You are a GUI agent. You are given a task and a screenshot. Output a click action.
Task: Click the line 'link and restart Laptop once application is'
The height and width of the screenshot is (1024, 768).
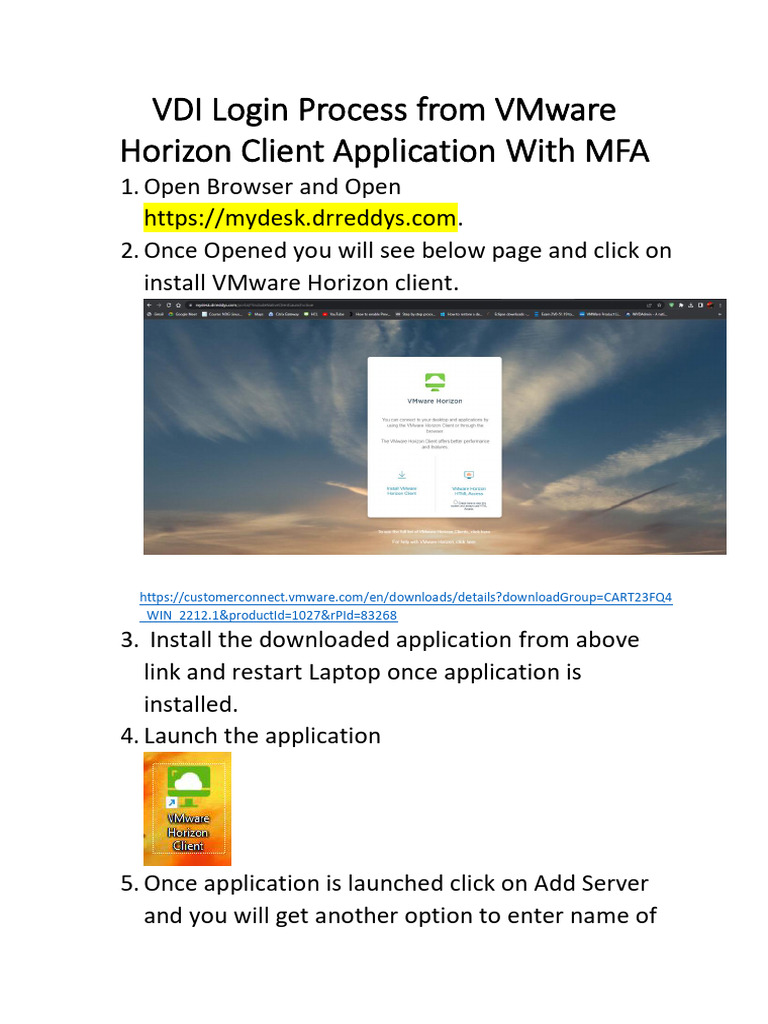(x=362, y=672)
